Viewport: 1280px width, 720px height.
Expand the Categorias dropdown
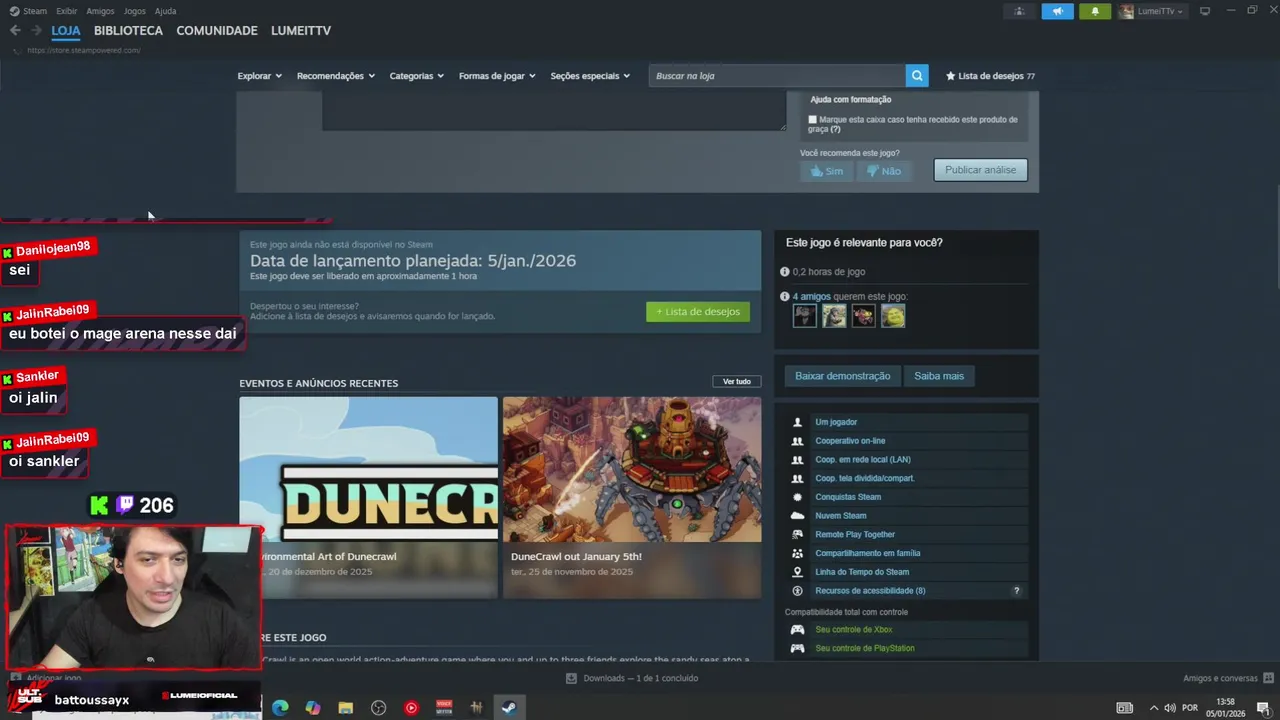coord(417,76)
